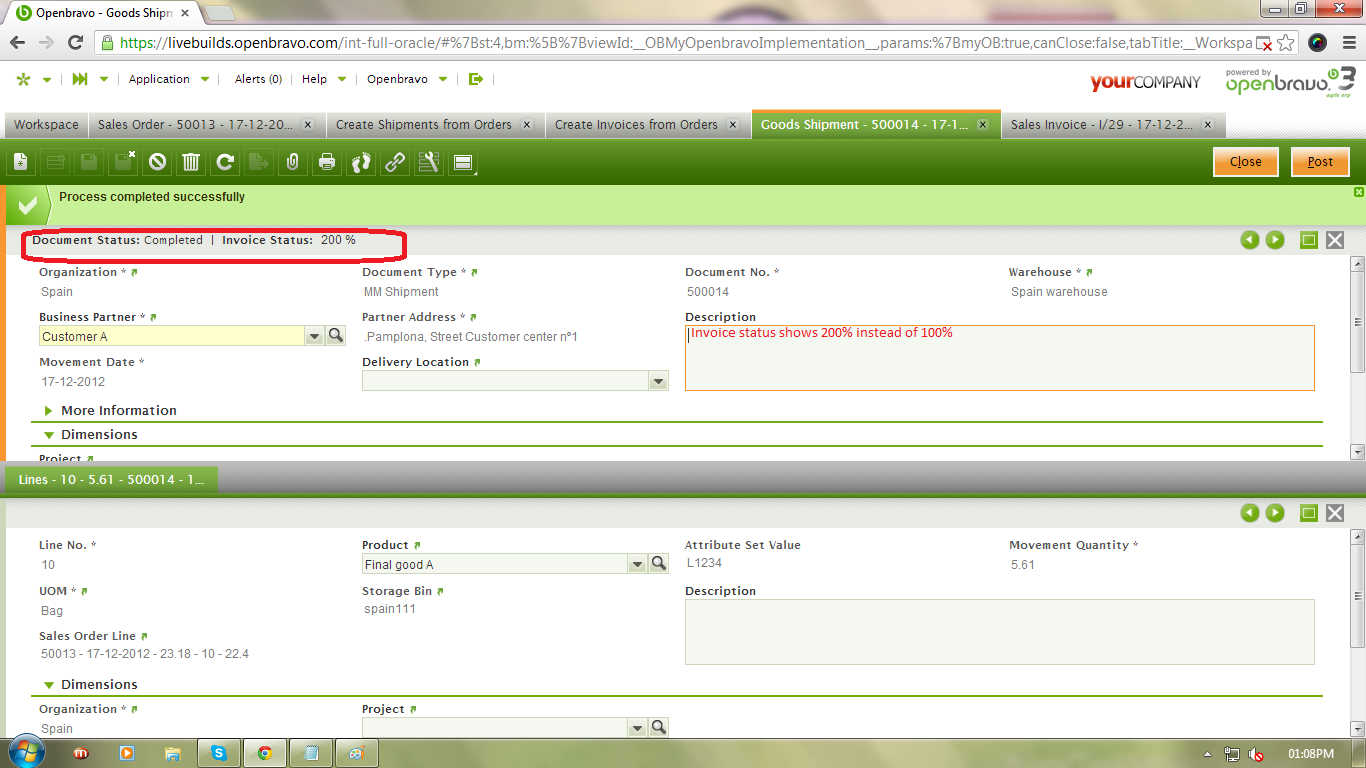1366x768 pixels.
Task: Open the Openbravo user menu
Action: click(x=407, y=79)
